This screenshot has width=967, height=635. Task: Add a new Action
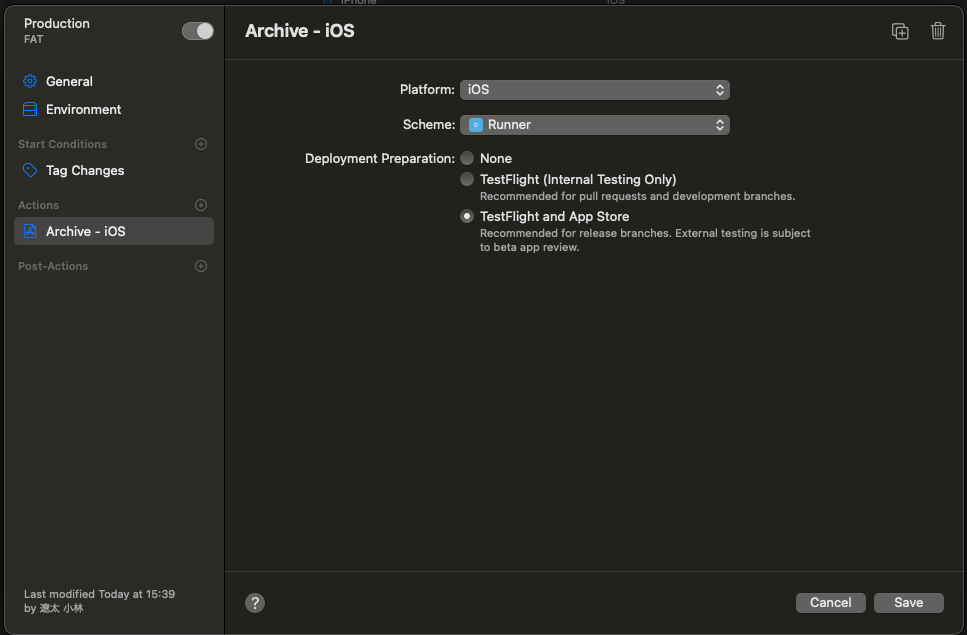pyautogui.click(x=200, y=205)
